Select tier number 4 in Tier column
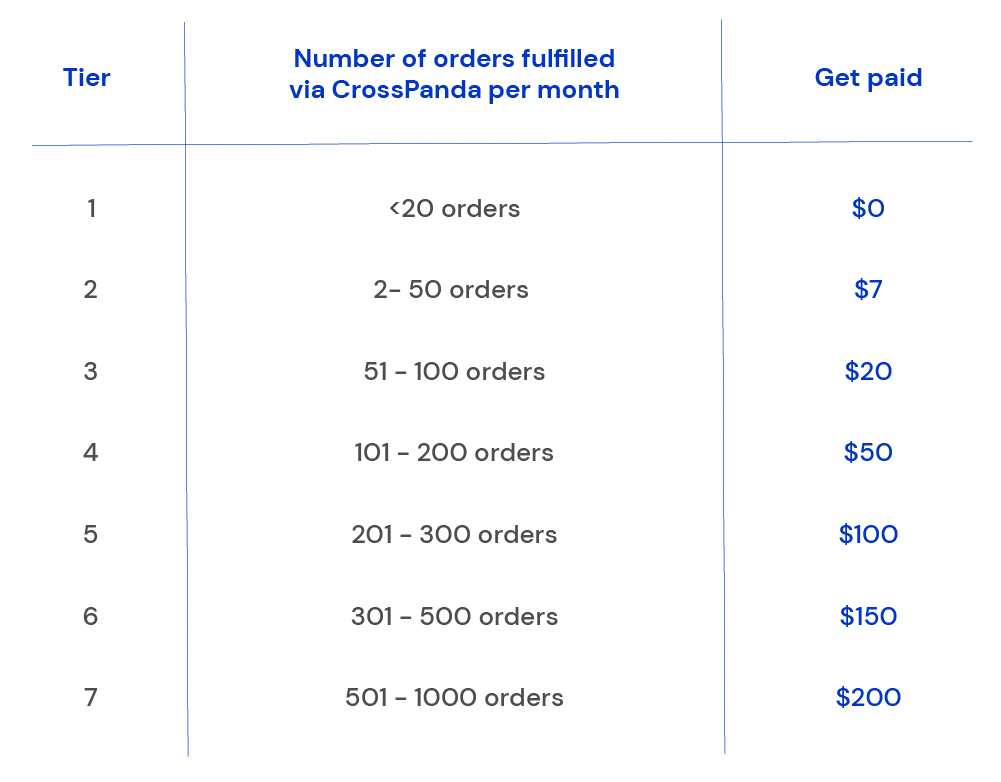 (x=91, y=453)
